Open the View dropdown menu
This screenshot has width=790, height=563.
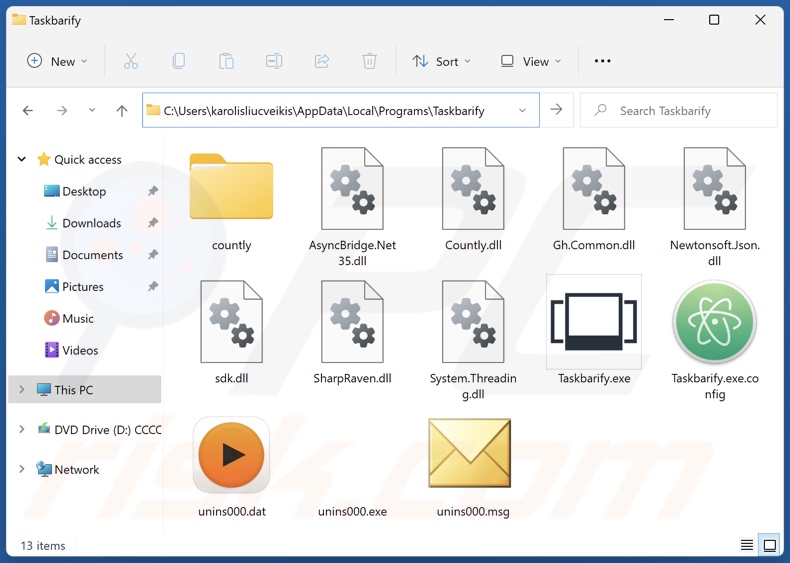pyautogui.click(x=531, y=61)
